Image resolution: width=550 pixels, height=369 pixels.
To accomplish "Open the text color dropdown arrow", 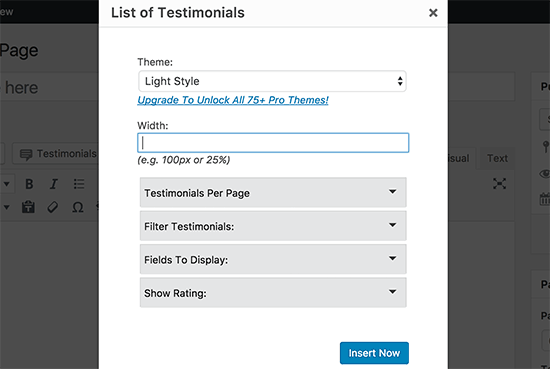I will click(6, 207).
